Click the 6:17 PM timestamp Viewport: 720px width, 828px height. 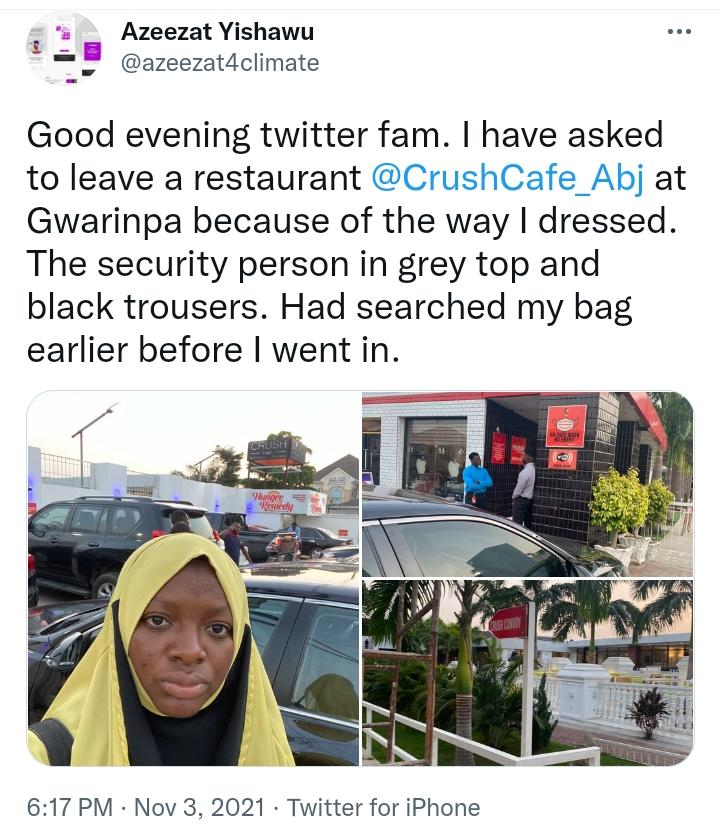tap(70, 808)
